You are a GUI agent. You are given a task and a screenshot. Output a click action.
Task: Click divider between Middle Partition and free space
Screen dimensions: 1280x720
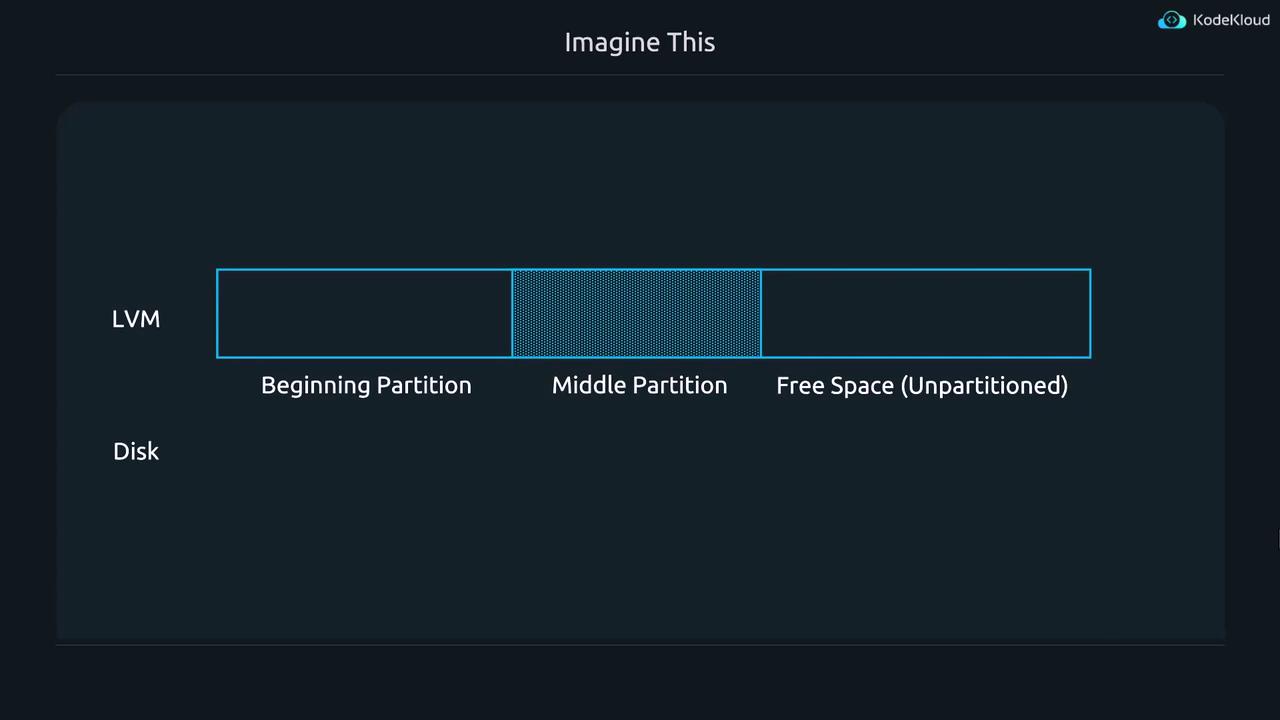(x=761, y=313)
